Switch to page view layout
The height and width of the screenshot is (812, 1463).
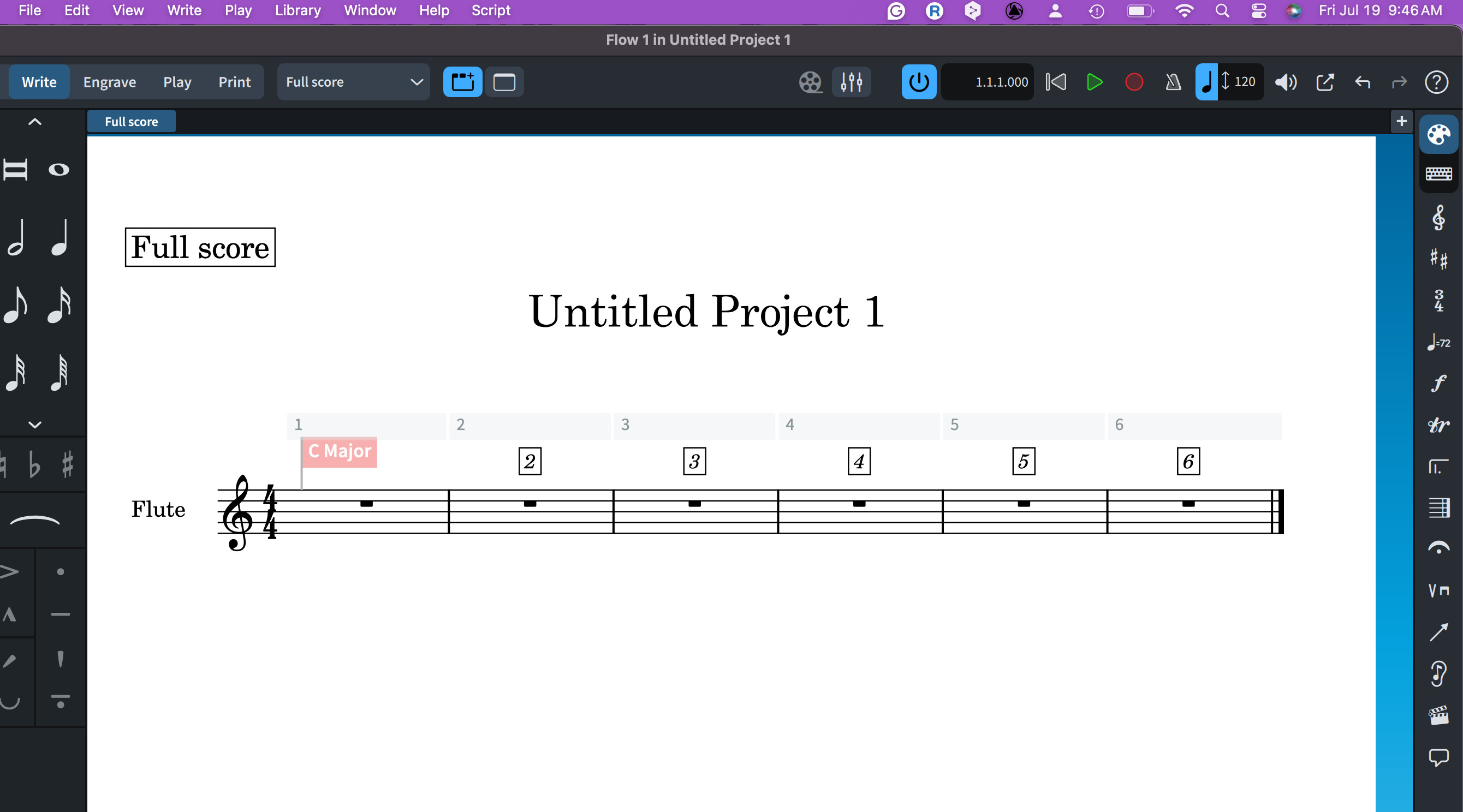point(504,82)
